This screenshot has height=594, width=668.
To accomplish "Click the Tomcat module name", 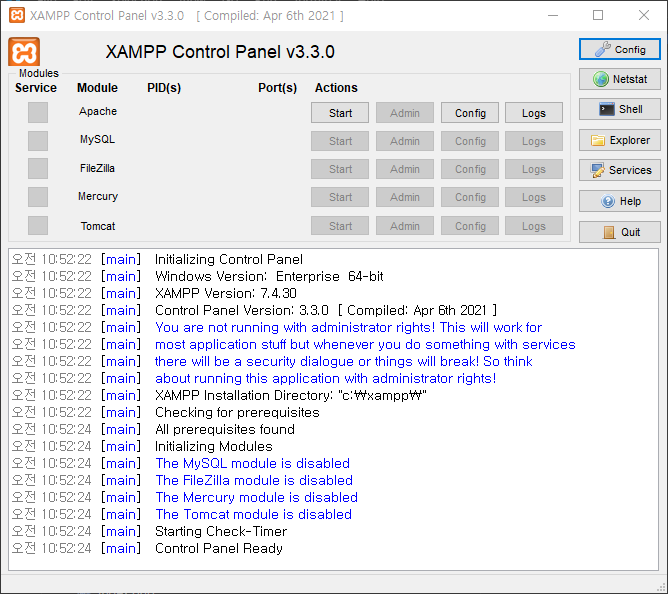I will 98,226.
